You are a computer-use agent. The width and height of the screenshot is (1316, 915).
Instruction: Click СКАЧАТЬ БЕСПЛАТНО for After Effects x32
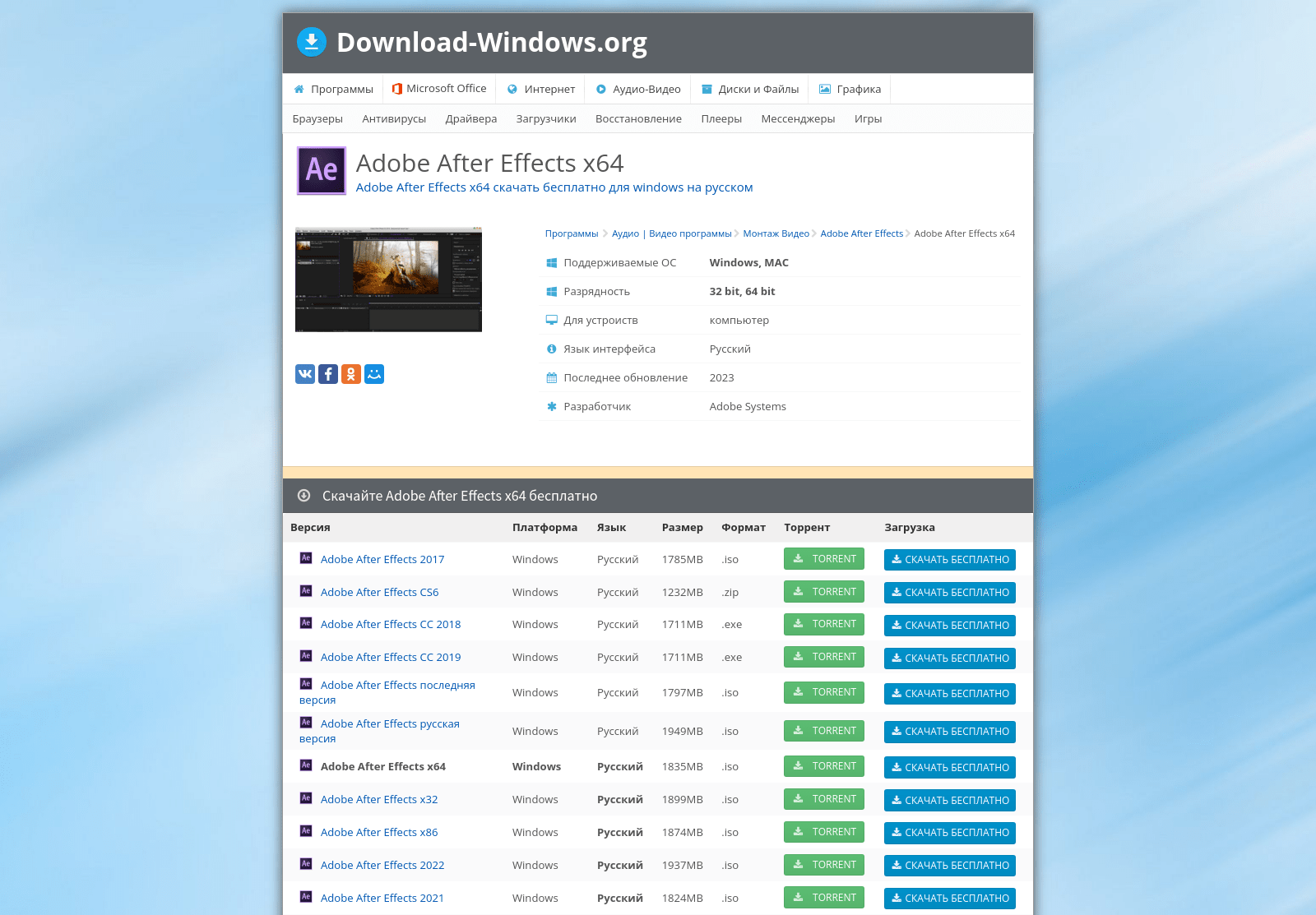coord(950,800)
